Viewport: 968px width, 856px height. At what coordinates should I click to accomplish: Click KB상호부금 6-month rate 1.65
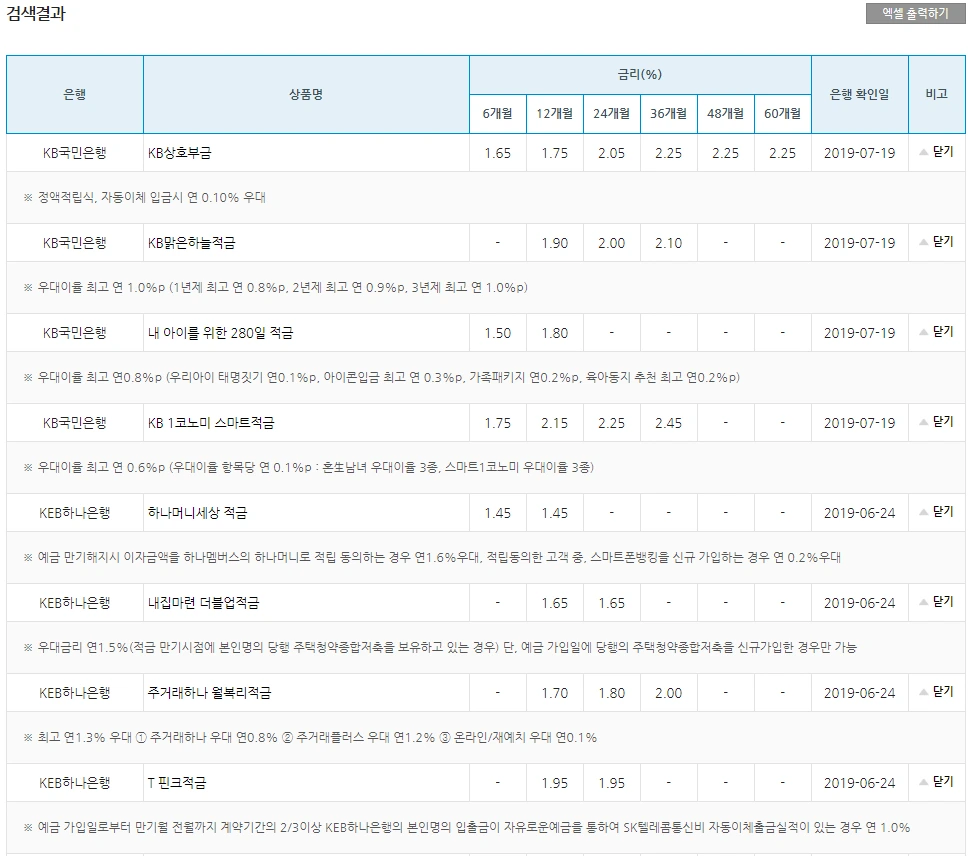point(498,153)
